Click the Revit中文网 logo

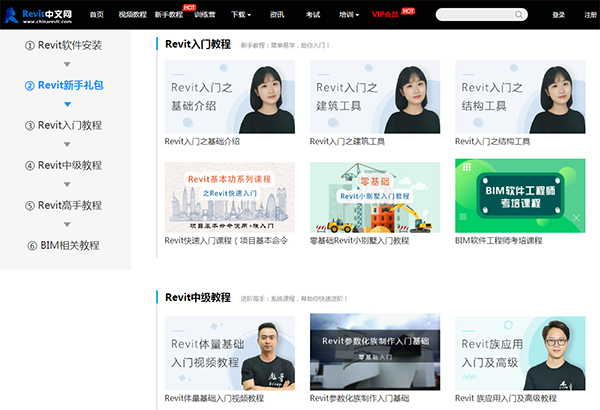click(x=39, y=15)
